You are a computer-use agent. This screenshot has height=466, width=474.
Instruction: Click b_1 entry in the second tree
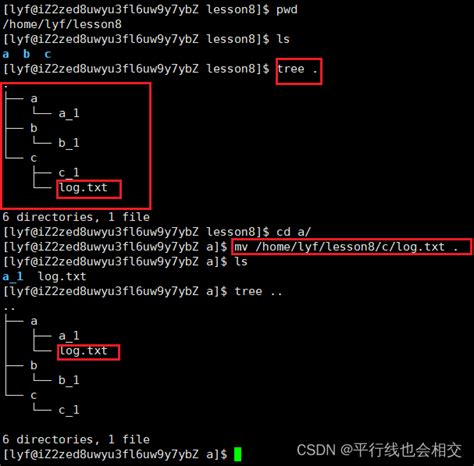click(69, 380)
